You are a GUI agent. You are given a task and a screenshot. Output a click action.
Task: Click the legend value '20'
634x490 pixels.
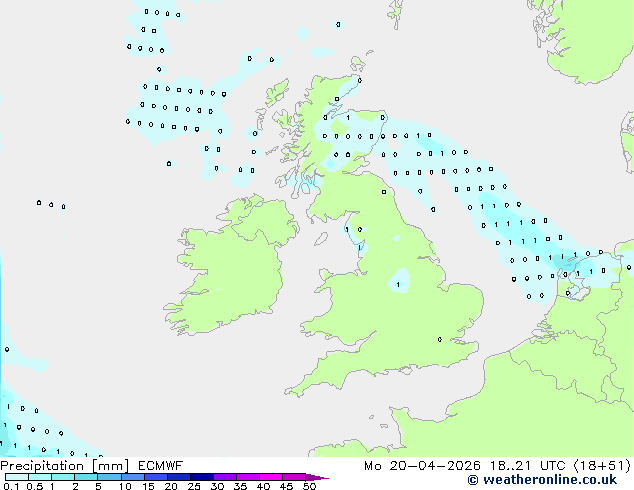click(171, 486)
